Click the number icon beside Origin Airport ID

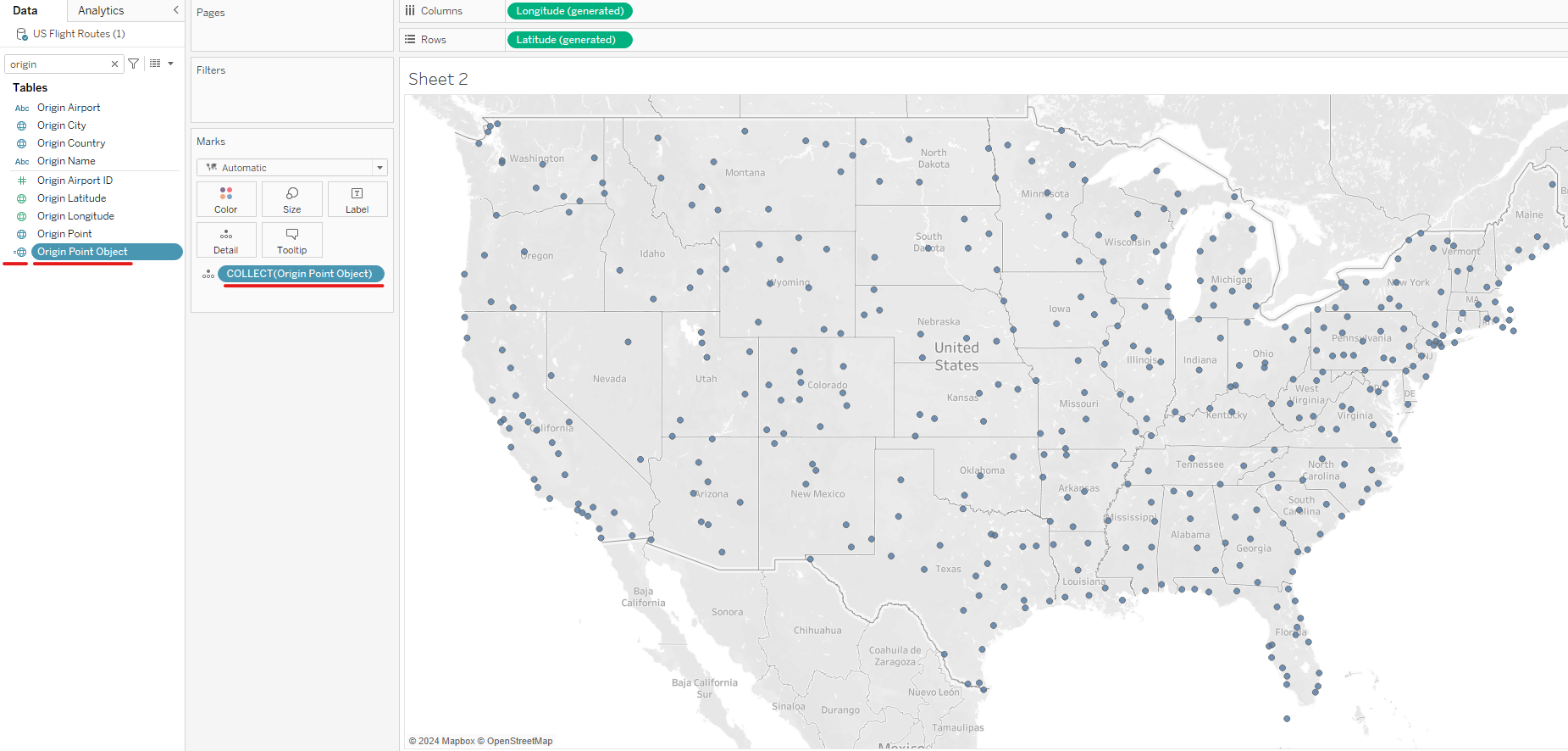pos(22,181)
